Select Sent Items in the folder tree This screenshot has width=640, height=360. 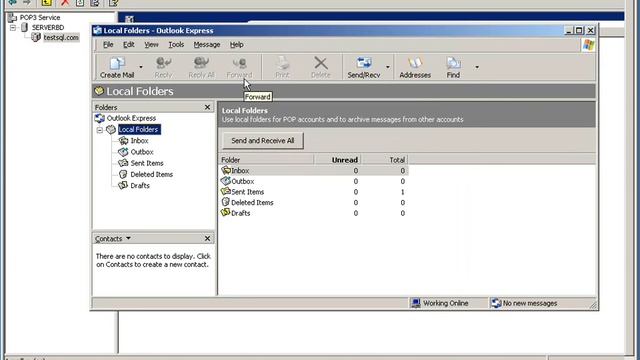(147, 163)
